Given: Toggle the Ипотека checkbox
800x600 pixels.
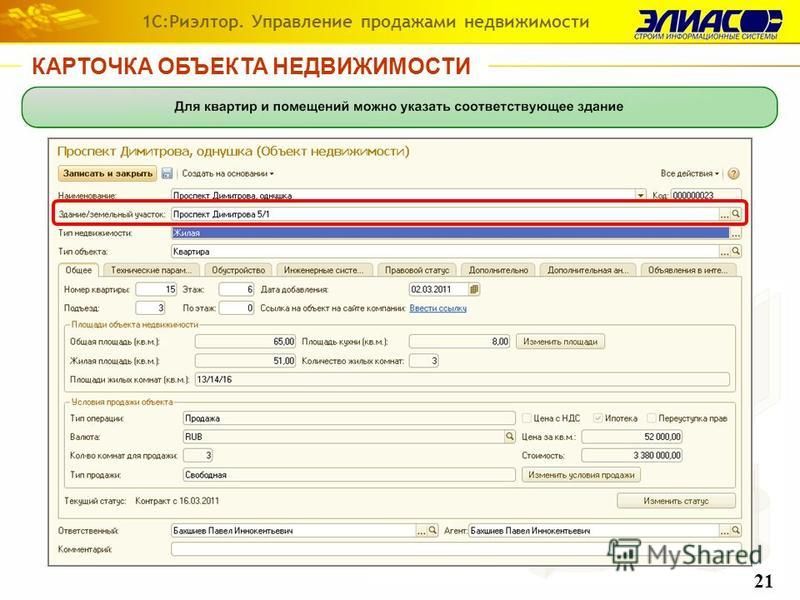Looking at the screenshot, I should click(597, 418).
